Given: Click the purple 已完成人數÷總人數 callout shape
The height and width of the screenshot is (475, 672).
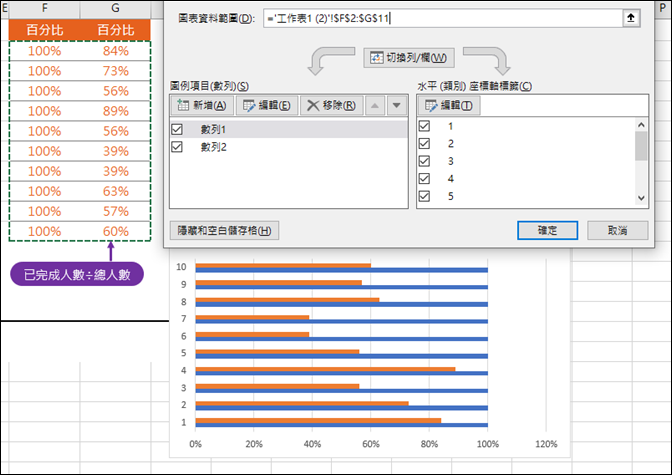Looking at the screenshot, I should pyautogui.click(x=77, y=274).
